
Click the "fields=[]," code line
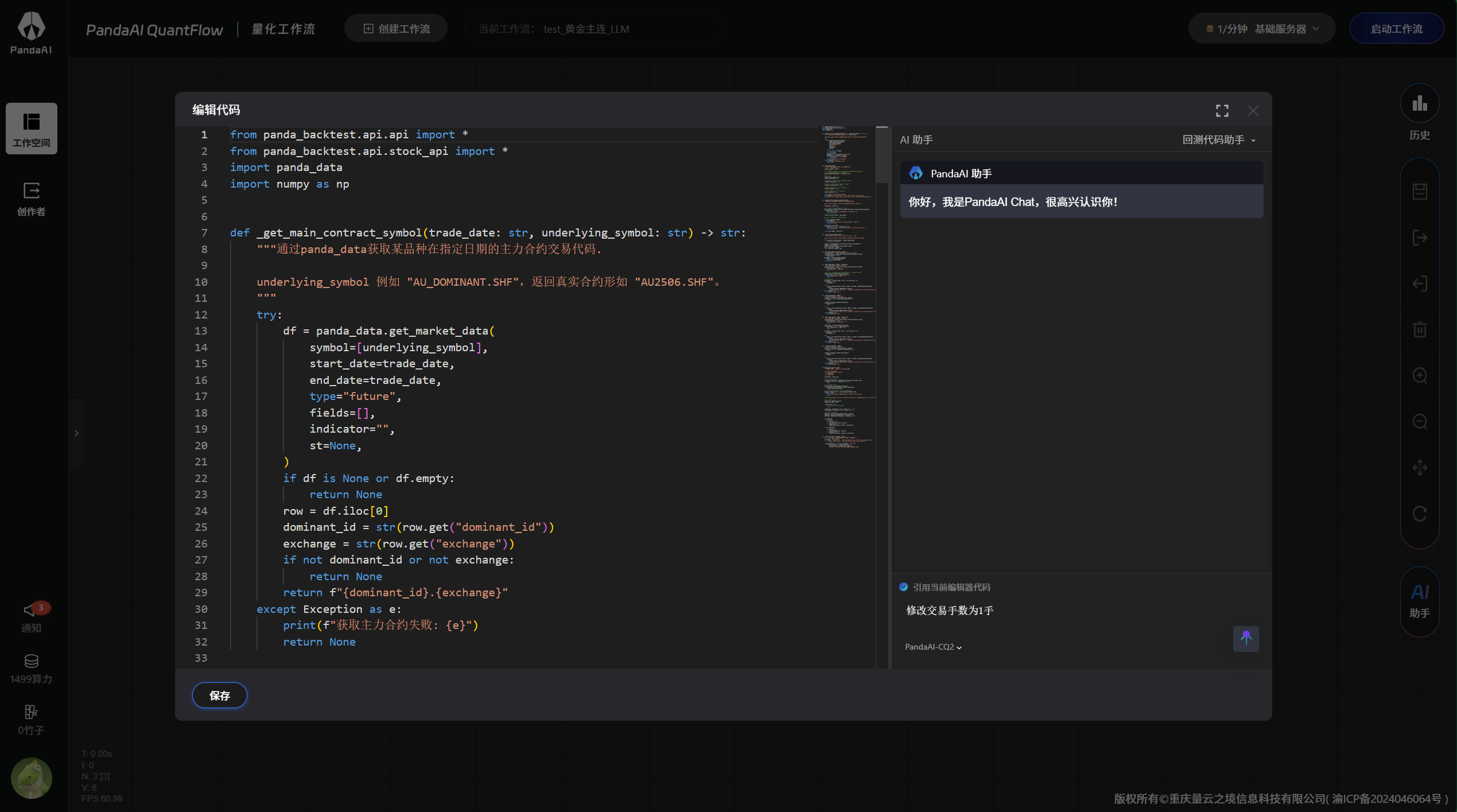342,413
